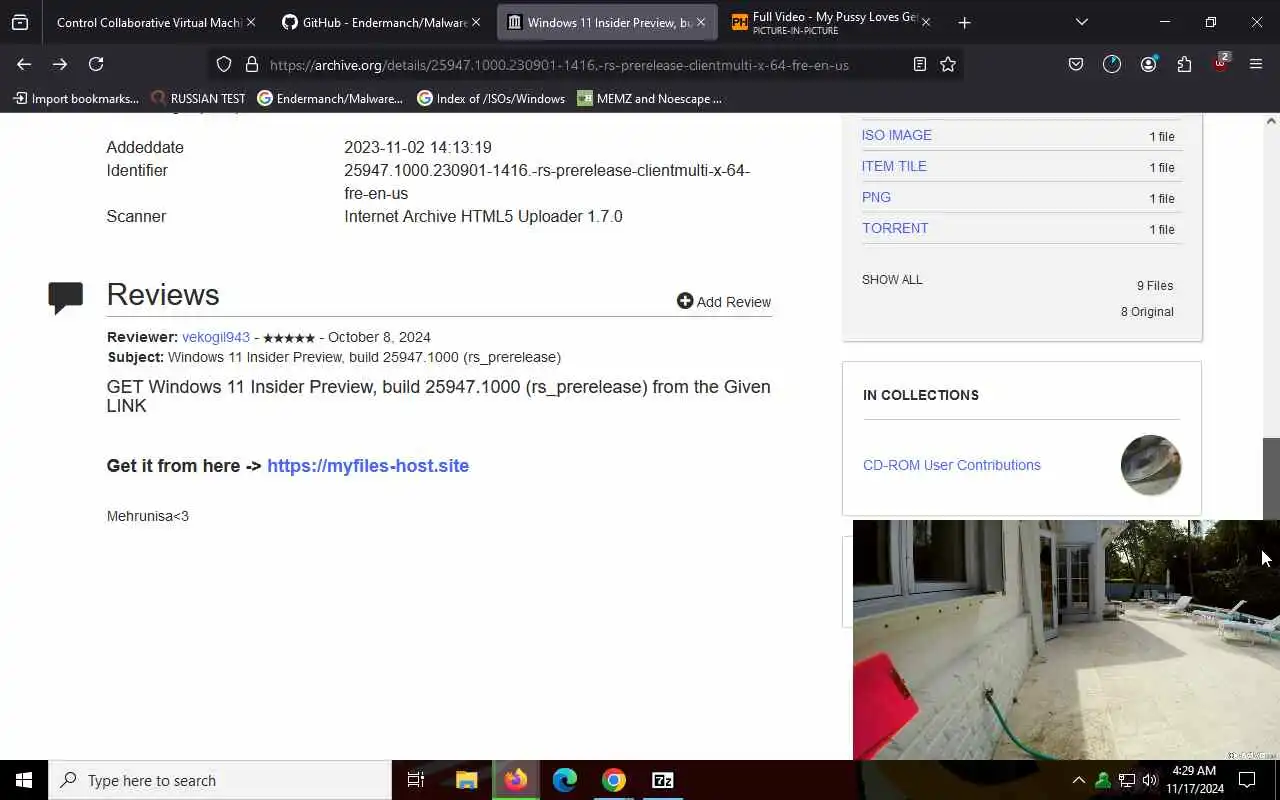Open PNG download option
Image resolution: width=1280 pixels, height=800 pixels.
click(x=876, y=197)
